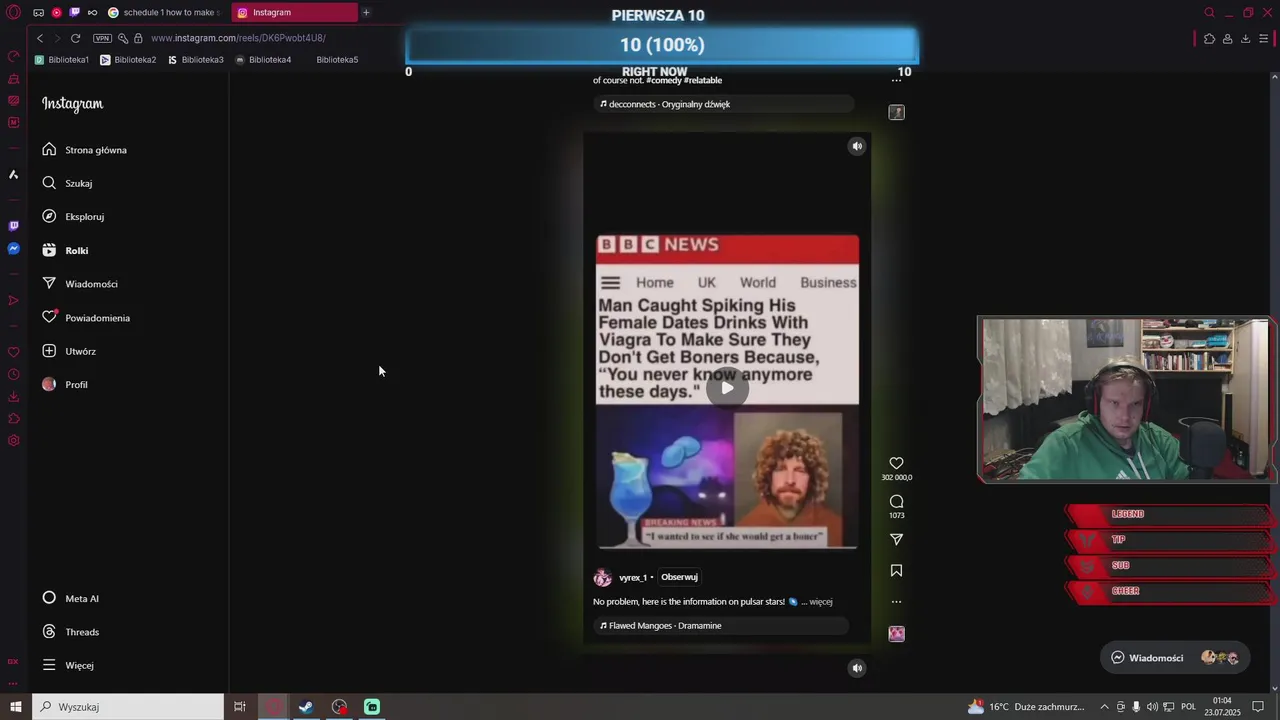This screenshot has width=1280, height=720.
Task: Open Wiadomości in Instagram sidebar
Action: tap(80, 284)
